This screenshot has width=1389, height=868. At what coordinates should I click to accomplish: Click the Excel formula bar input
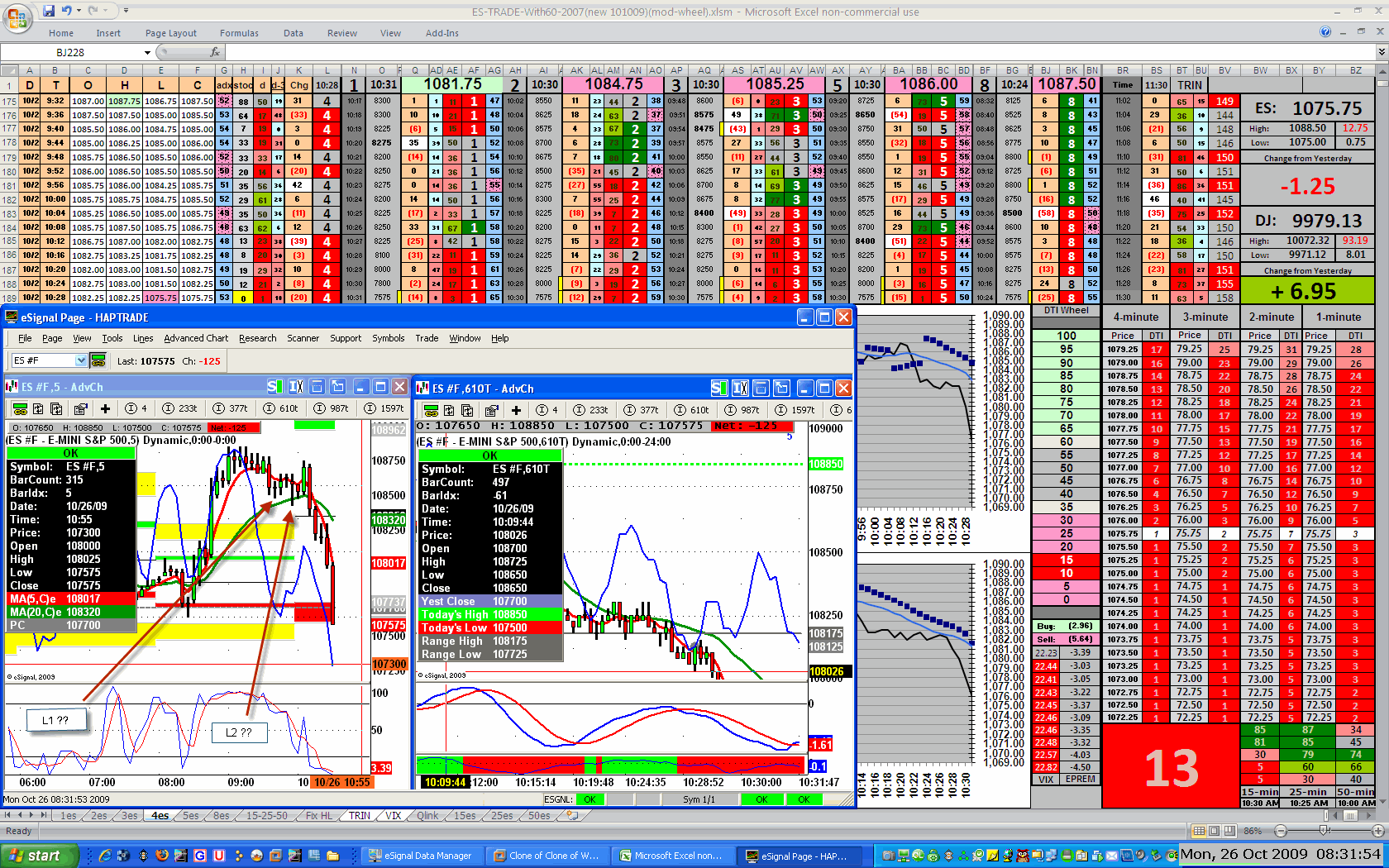799,52
